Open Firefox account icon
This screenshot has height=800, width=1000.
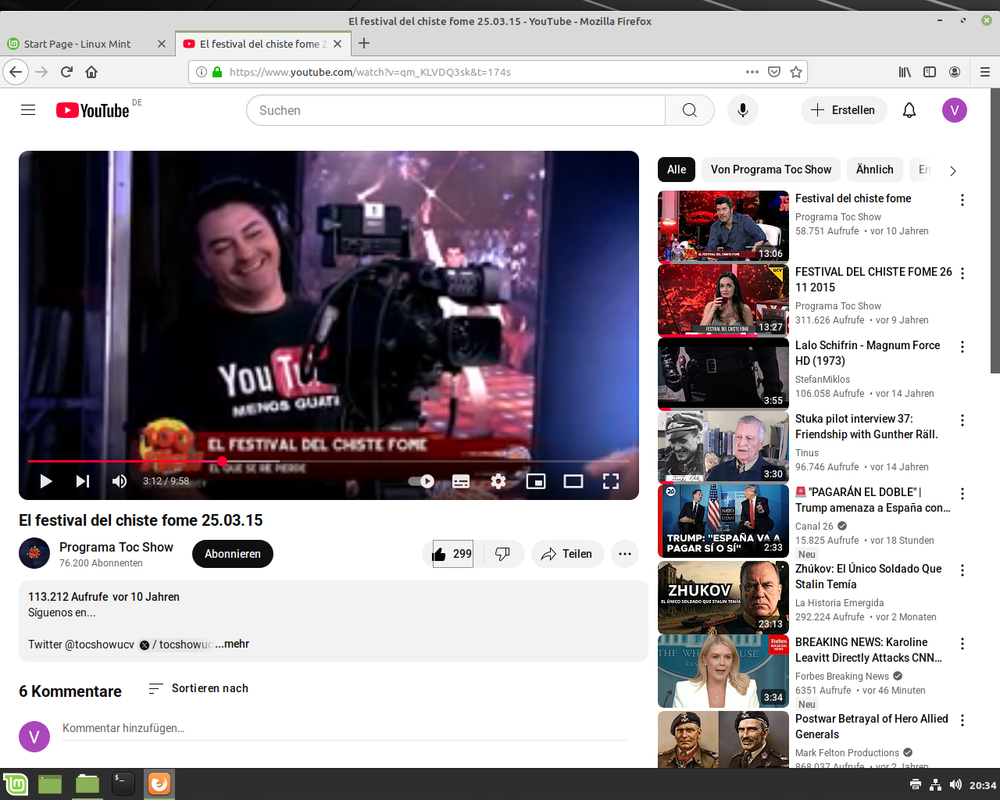[x=954, y=71]
